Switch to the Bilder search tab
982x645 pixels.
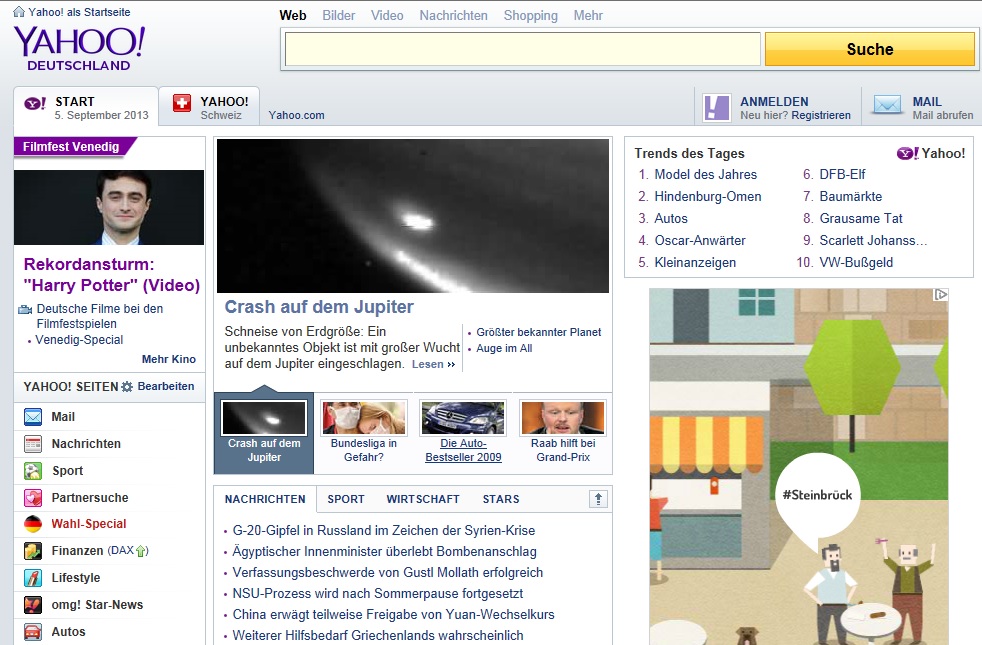click(339, 16)
